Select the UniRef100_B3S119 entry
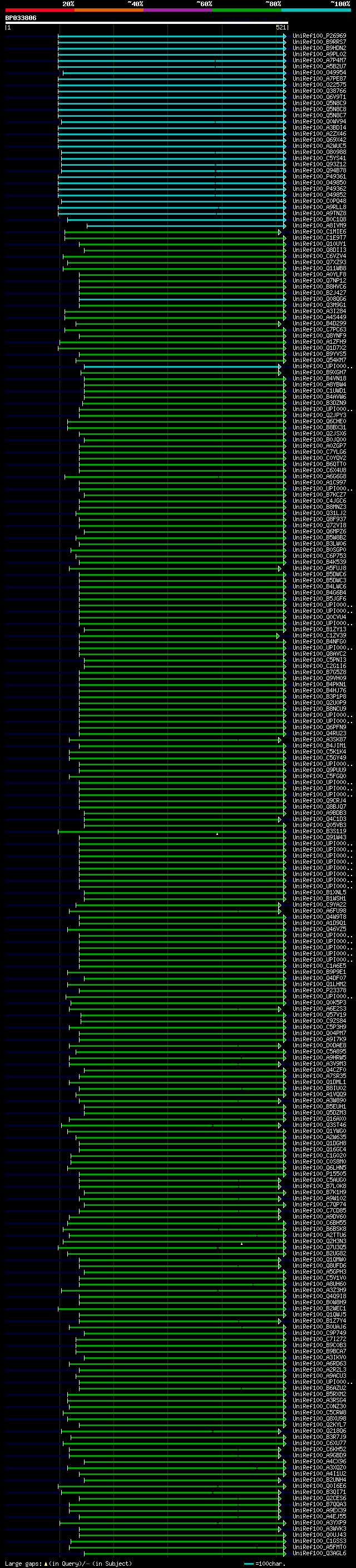 [319, 832]
